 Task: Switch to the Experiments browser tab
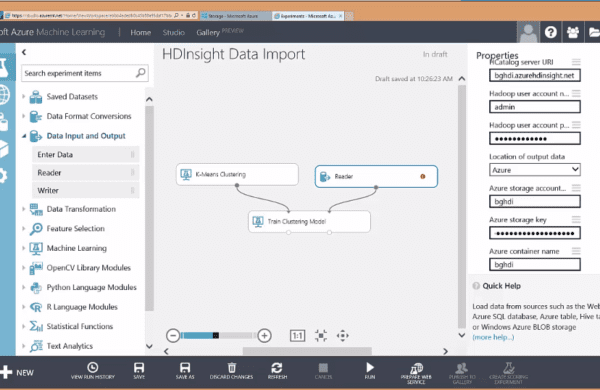click(308, 16)
